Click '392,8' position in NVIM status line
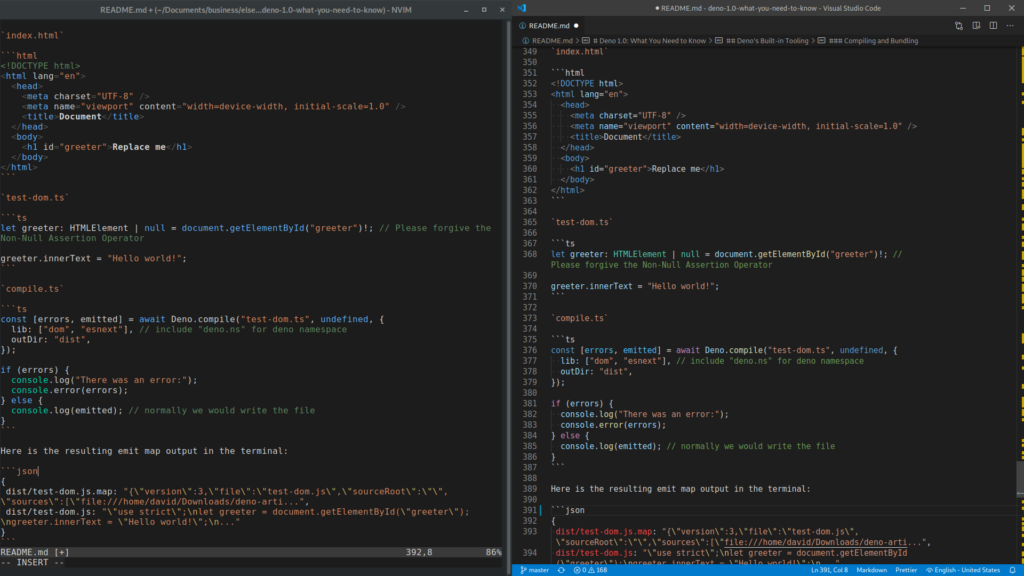The width and height of the screenshot is (1024, 576). [x=419, y=552]
